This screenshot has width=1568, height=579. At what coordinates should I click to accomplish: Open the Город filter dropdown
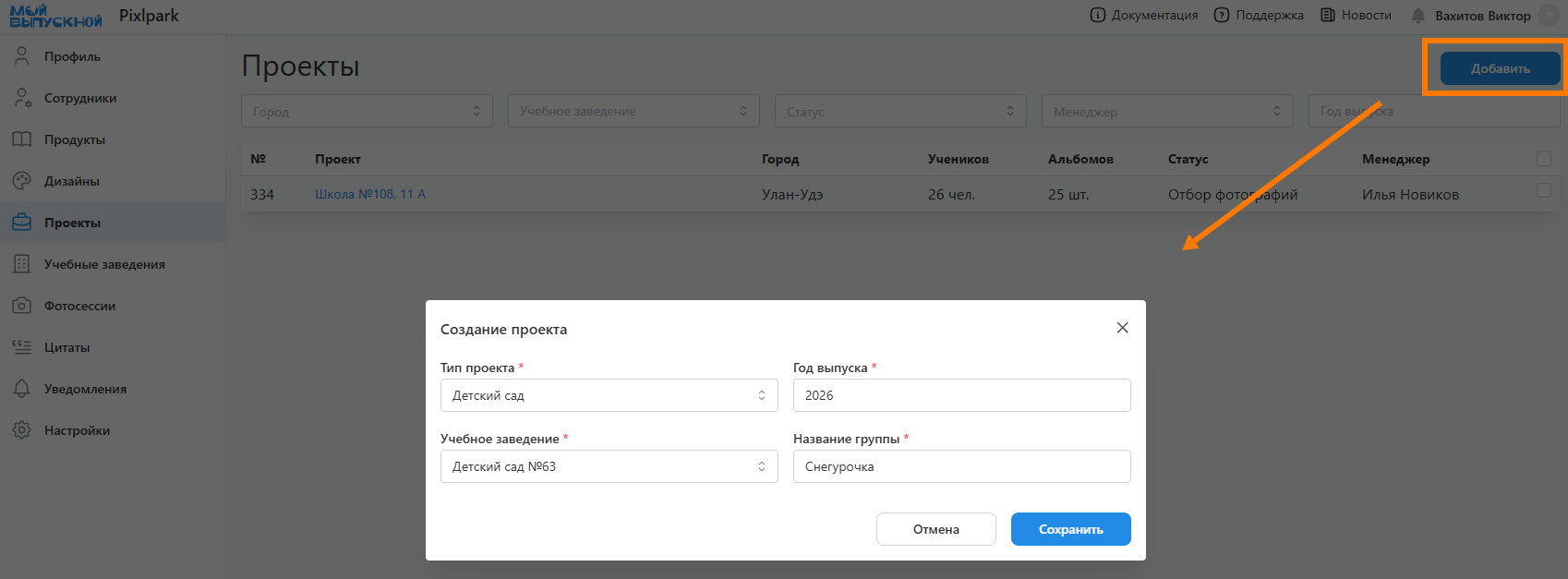pyautogui.click(x=367, y=111)
